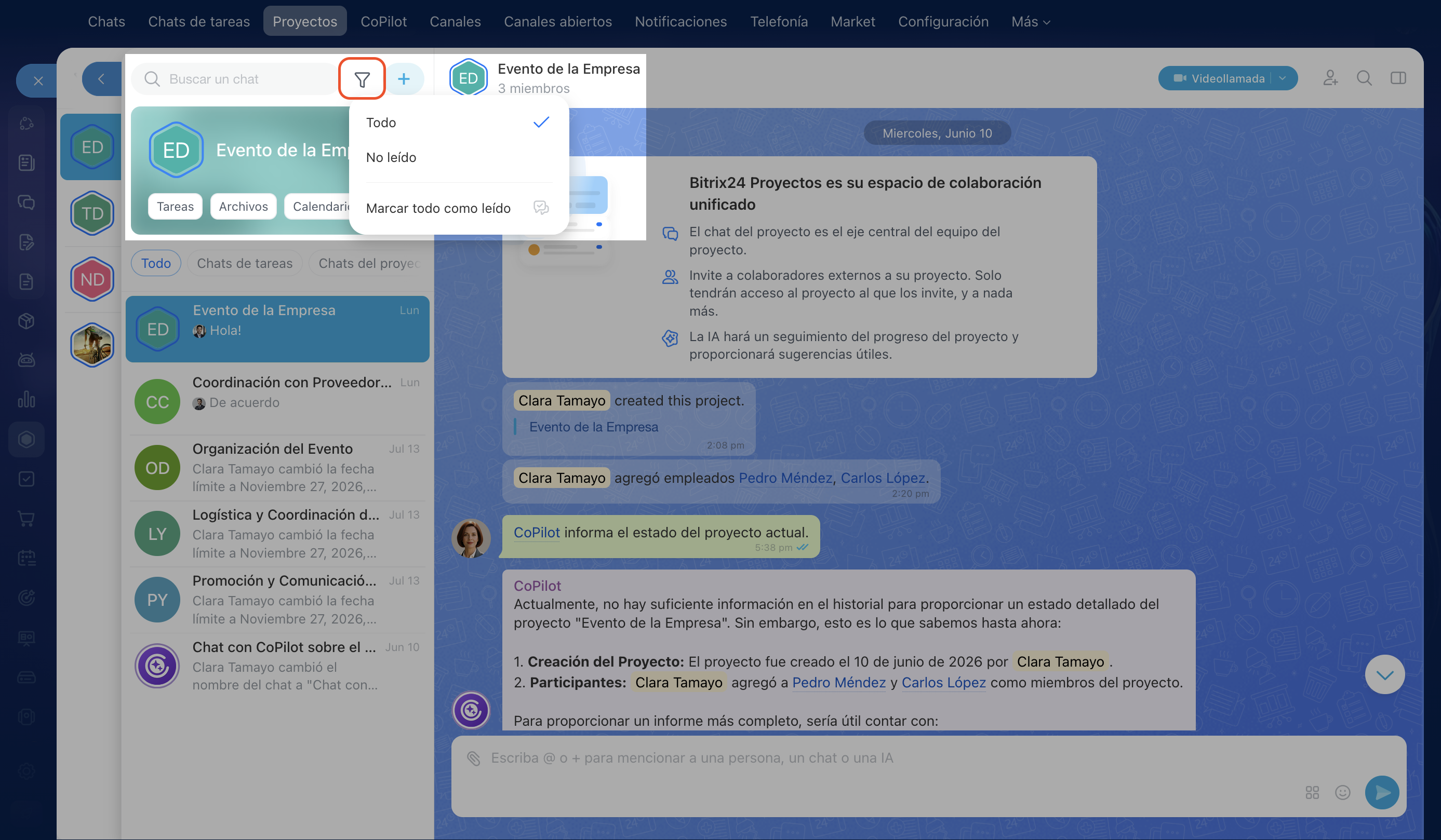Image resolution: width=1441 pixels, height=840 pixels.
Task: Close the panel with the X button
Action: pos(38,80)
